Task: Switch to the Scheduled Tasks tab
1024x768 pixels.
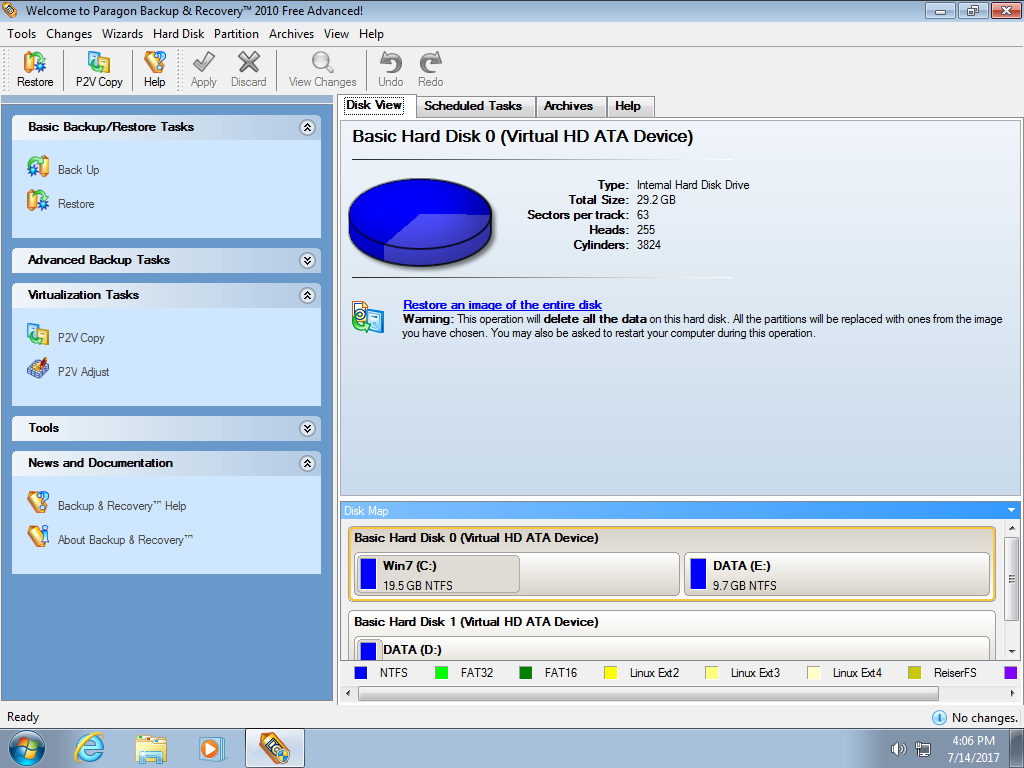Action: tap(472, 106)
